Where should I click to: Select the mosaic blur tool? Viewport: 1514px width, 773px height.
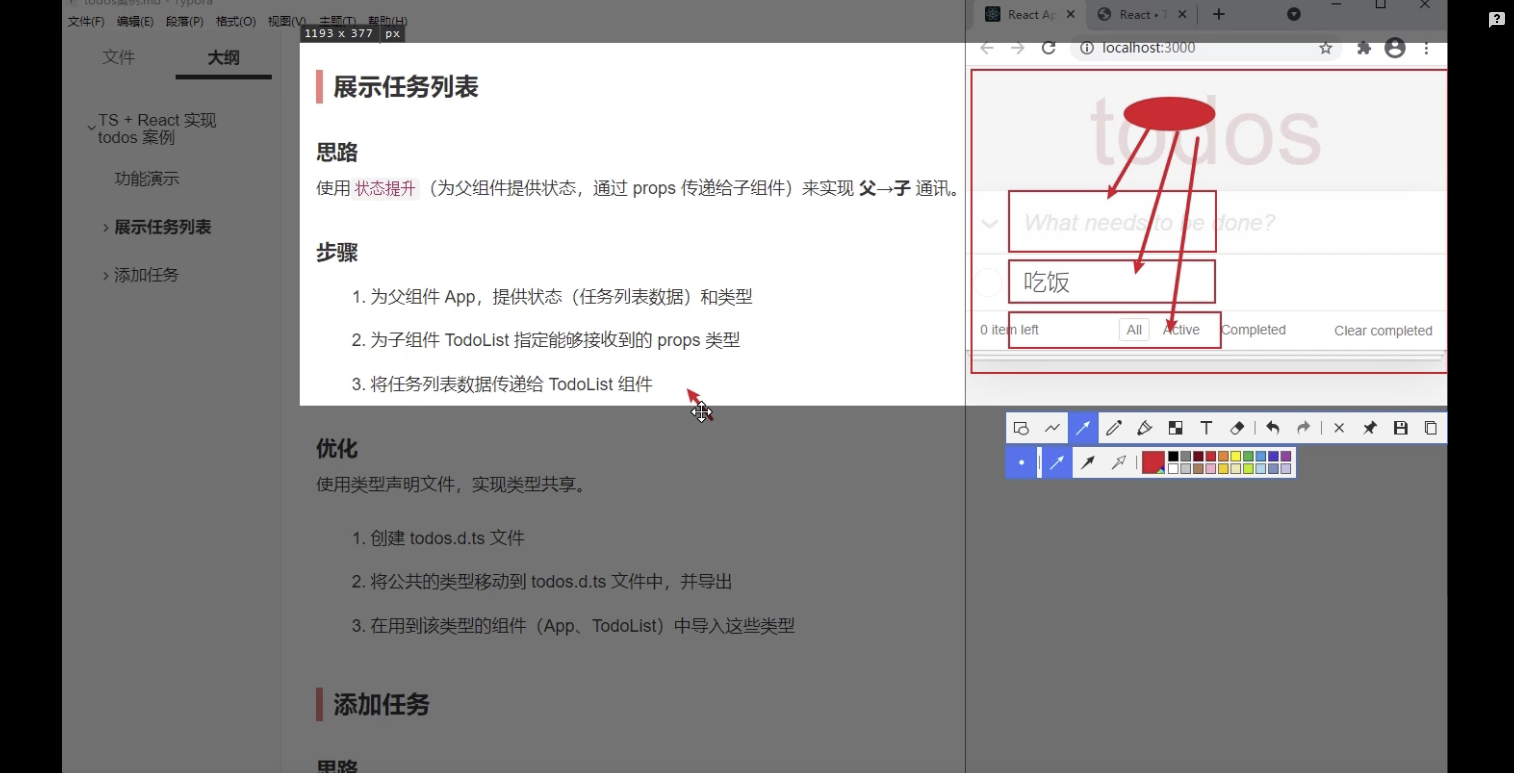coord(1176,428)
